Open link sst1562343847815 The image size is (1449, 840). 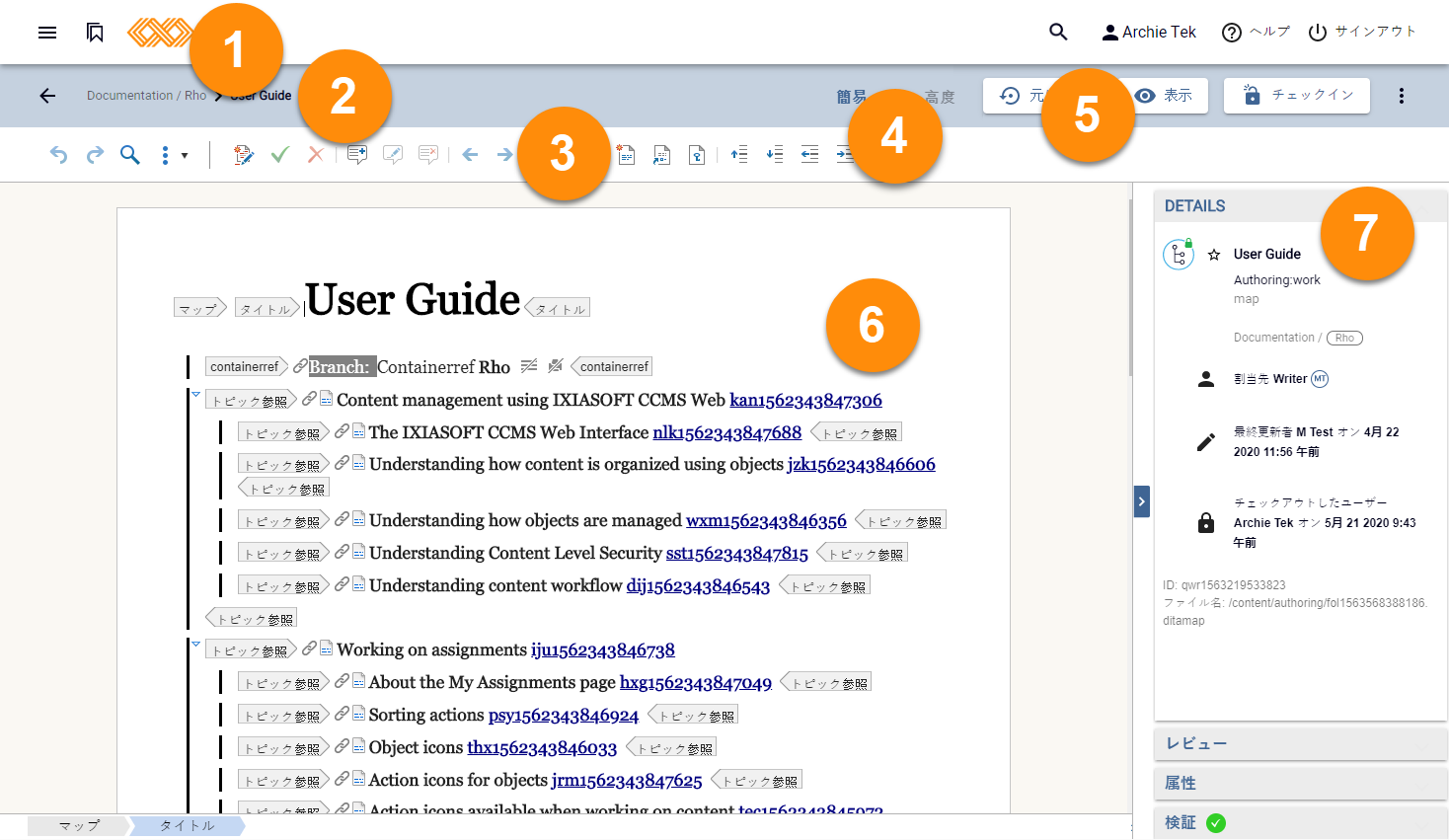[x=736, y=553]
